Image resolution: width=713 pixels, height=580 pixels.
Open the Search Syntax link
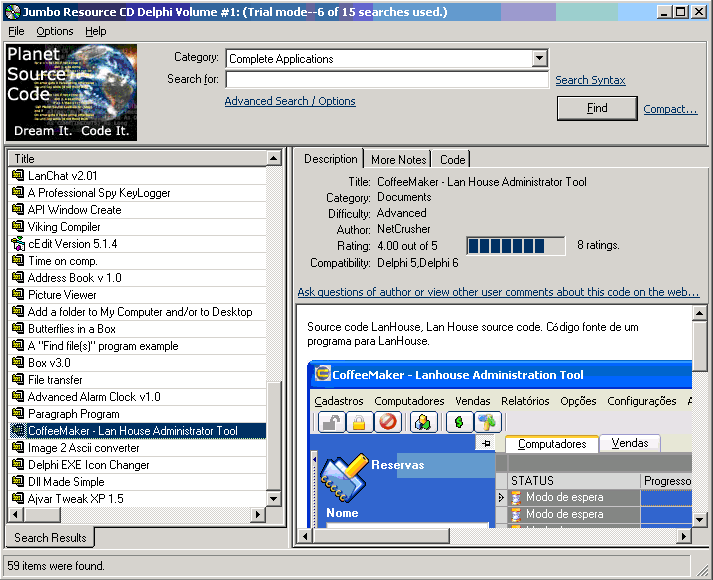point(590,80)
